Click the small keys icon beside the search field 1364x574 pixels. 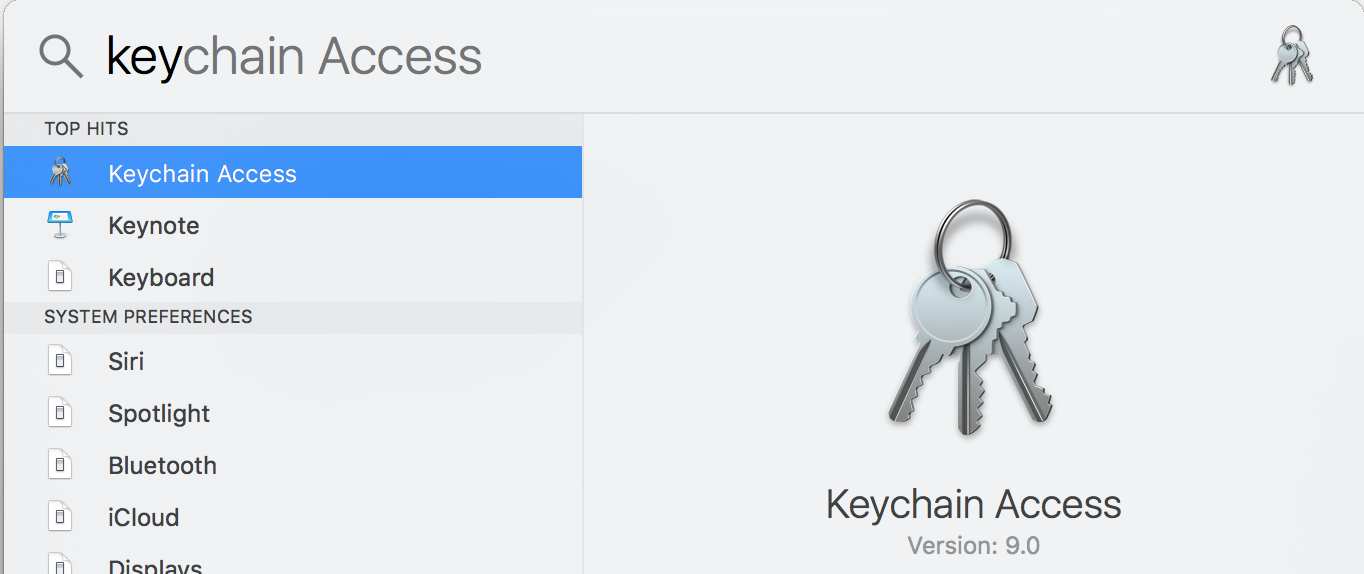[x=1291, y=56]
